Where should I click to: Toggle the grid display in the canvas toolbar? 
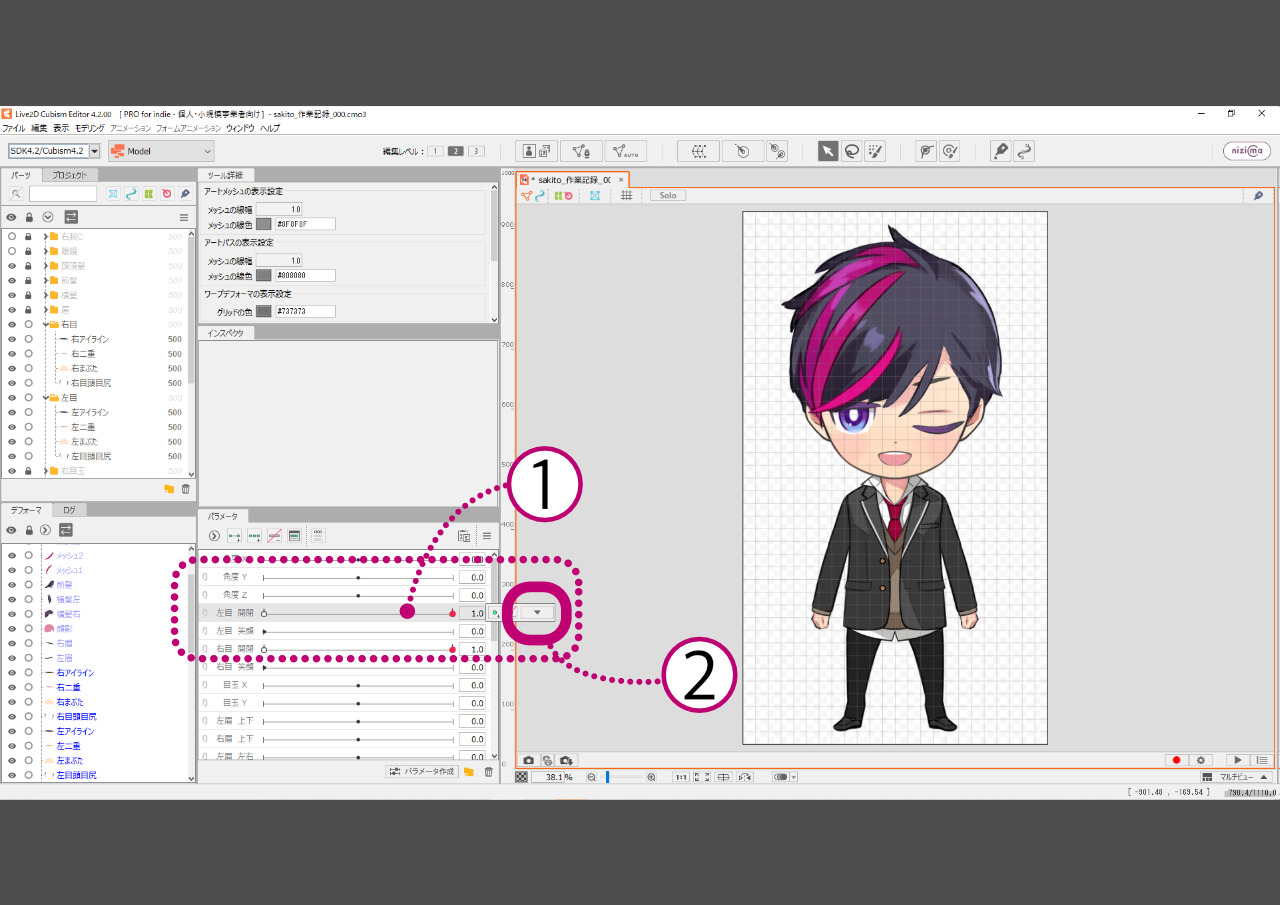[627, 195]
